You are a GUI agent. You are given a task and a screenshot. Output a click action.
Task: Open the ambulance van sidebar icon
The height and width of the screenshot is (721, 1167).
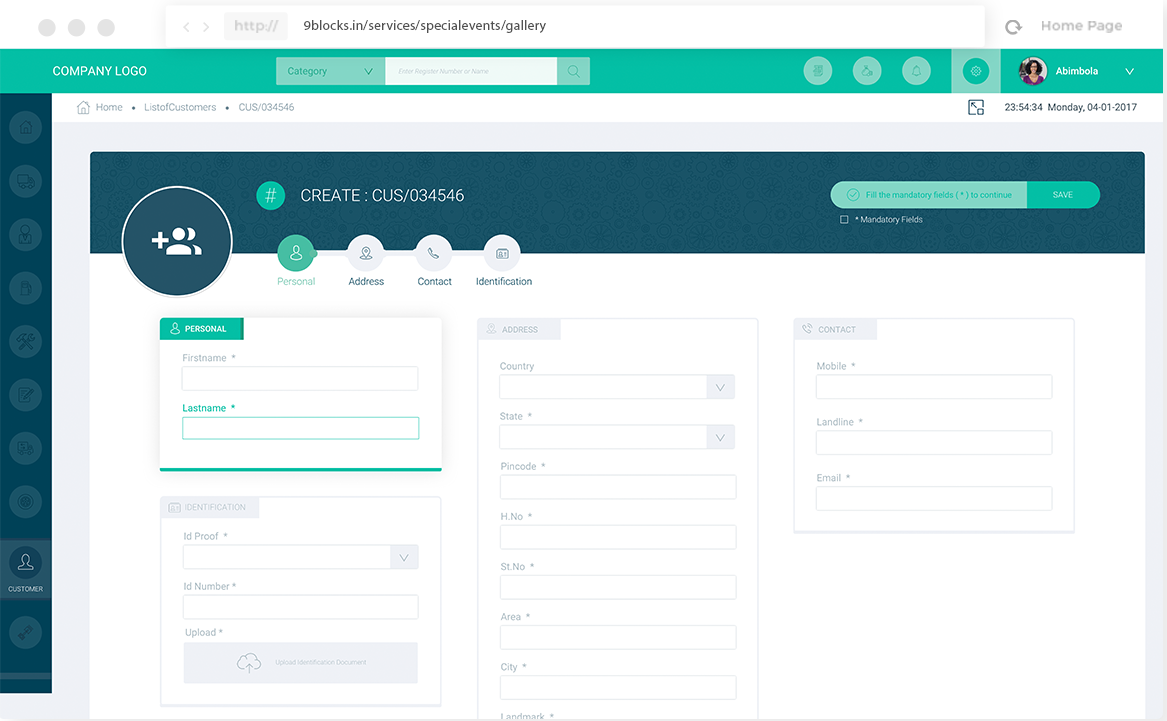(25, 449)
